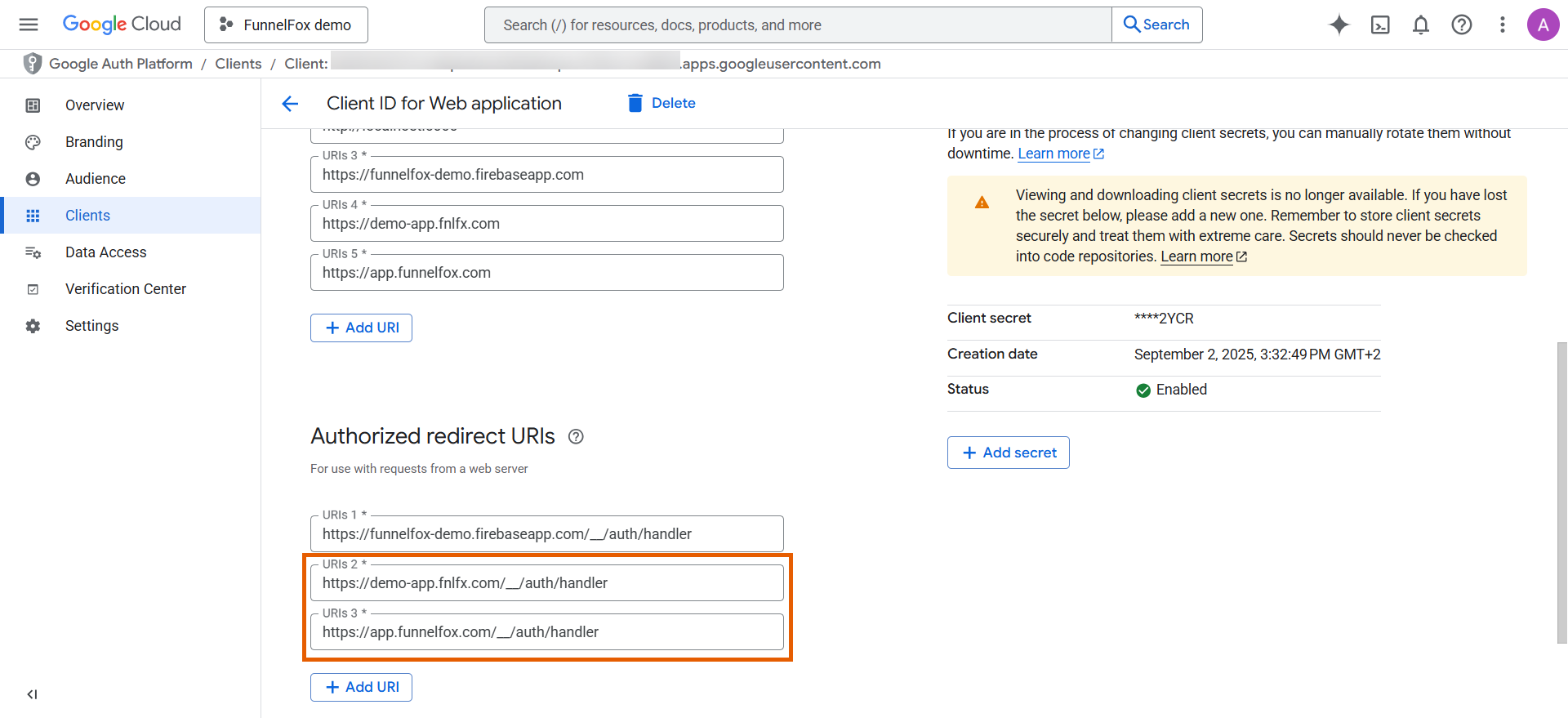
Task: Open Gemini AI assistant sparkle icon
Action: point(1339,25)
